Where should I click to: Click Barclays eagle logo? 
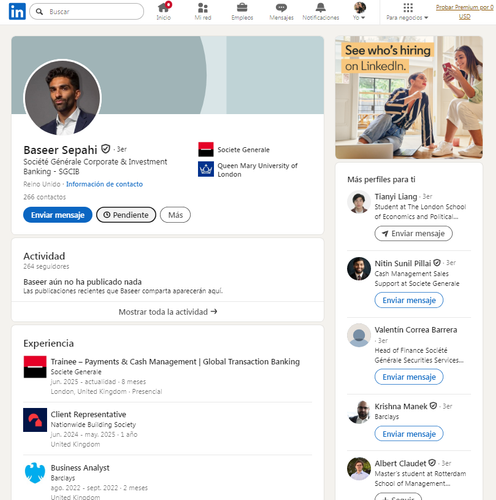click(x=35, y=472)
